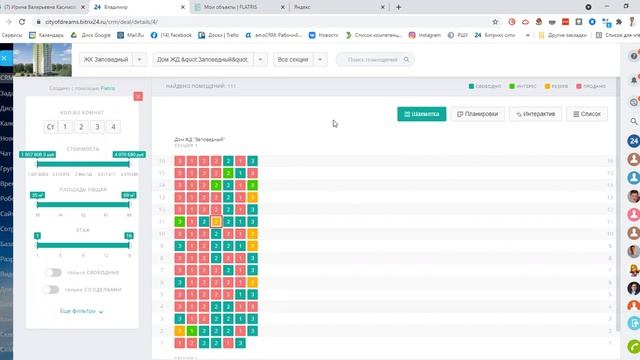Open the Facebook bookmark
Screen dimensions: 640x360
tap(171, 35)
